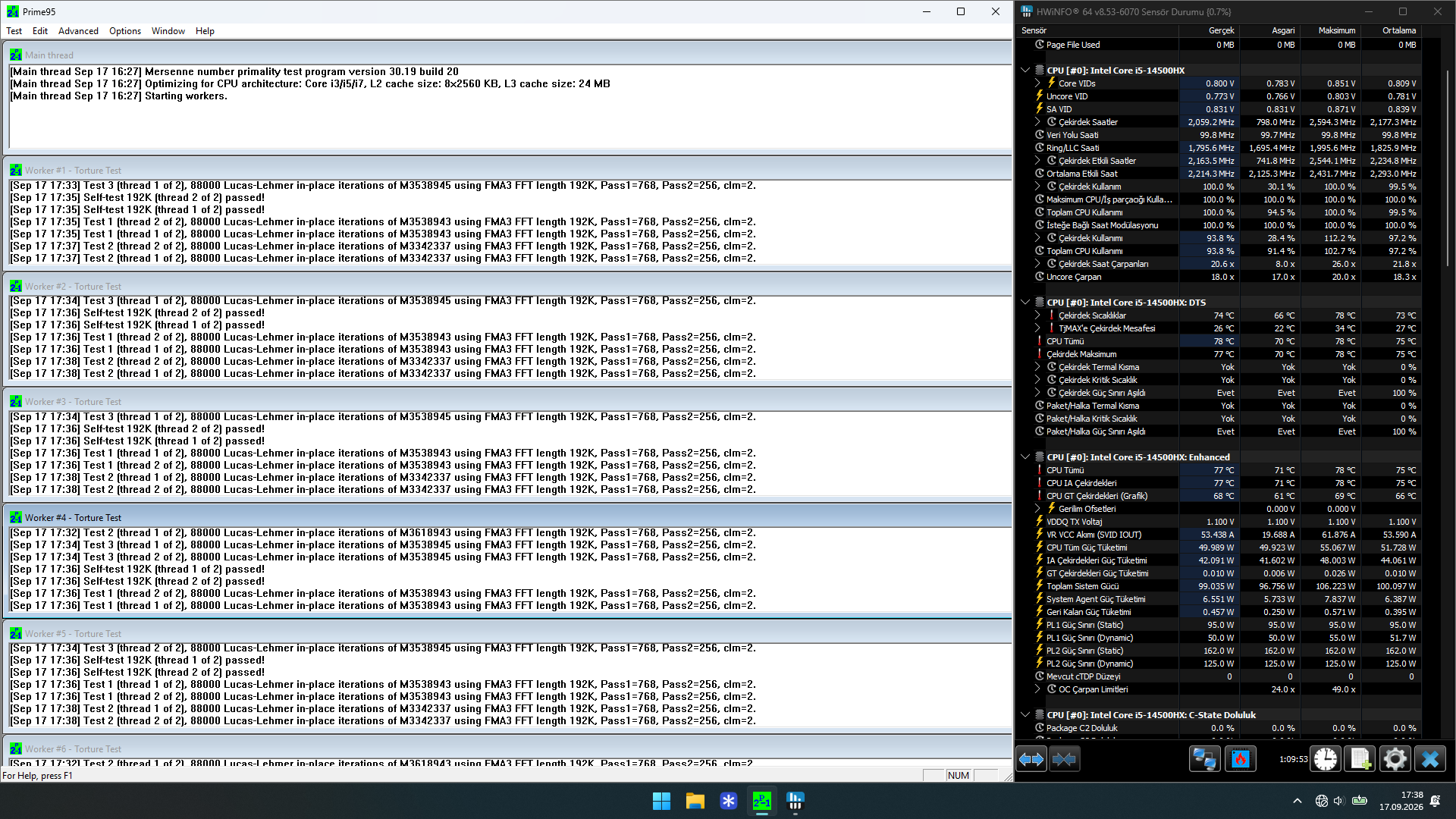Expand the Çekirdek Termal Kısma row
This screenshot has height=819, width=1456.
[1037, 367]
